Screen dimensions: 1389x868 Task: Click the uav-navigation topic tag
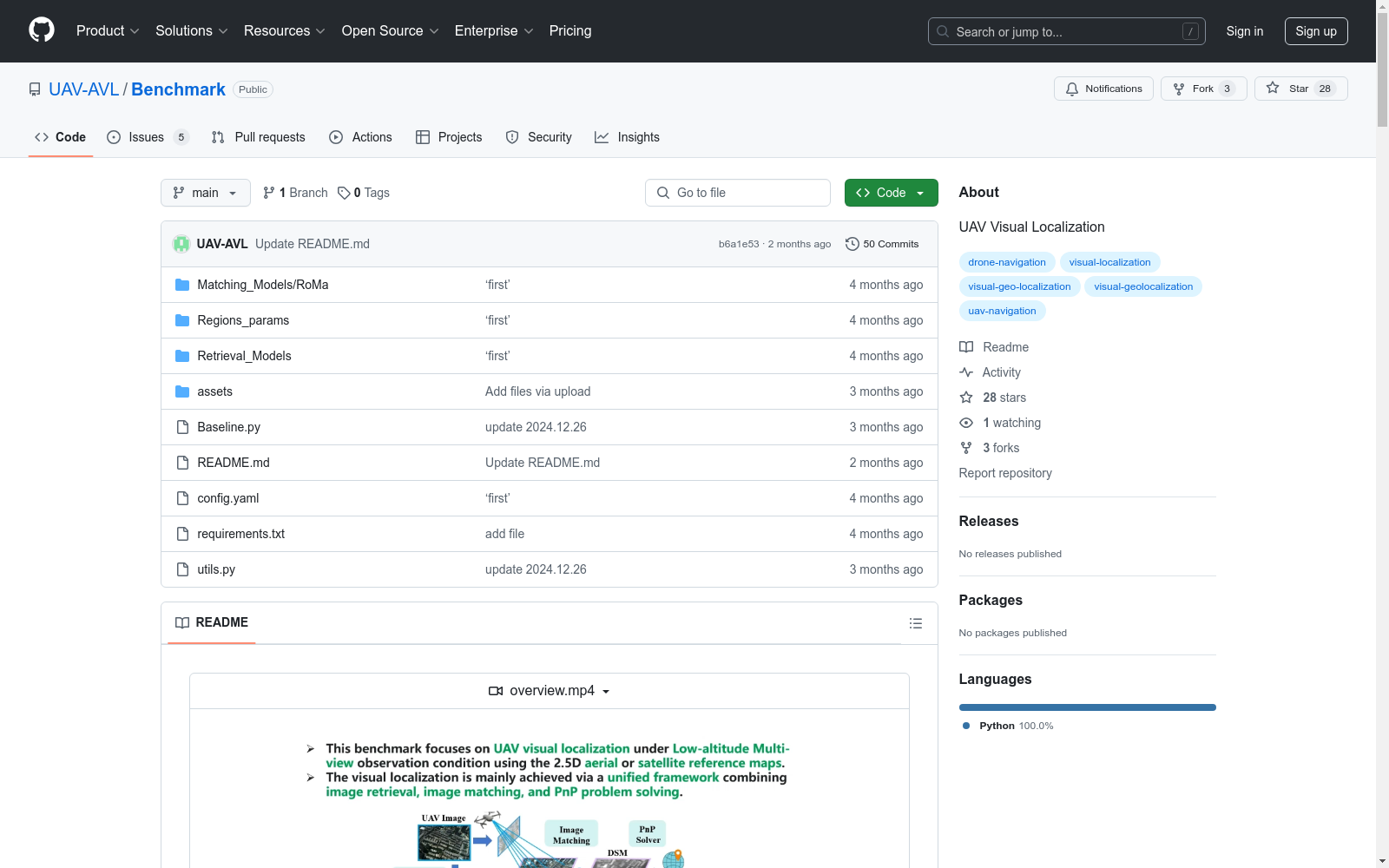(1003, 311)
